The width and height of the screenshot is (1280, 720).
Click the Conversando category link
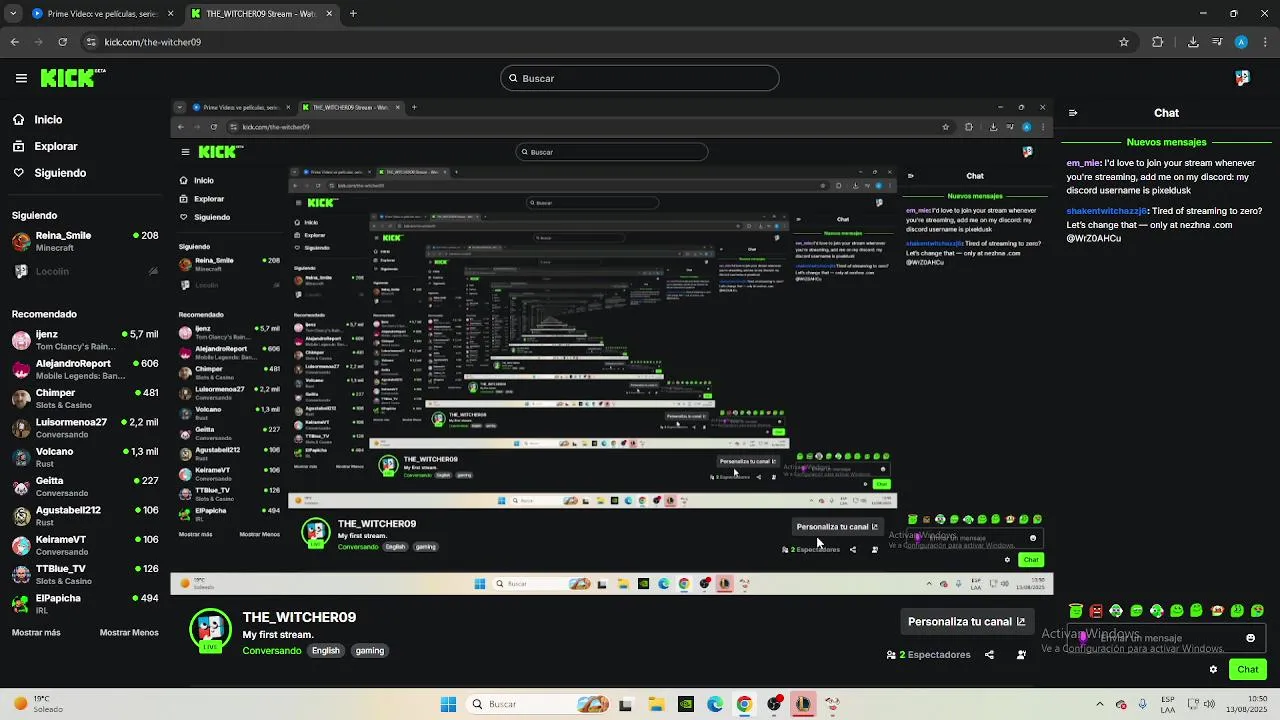click(x=272, y=651)
